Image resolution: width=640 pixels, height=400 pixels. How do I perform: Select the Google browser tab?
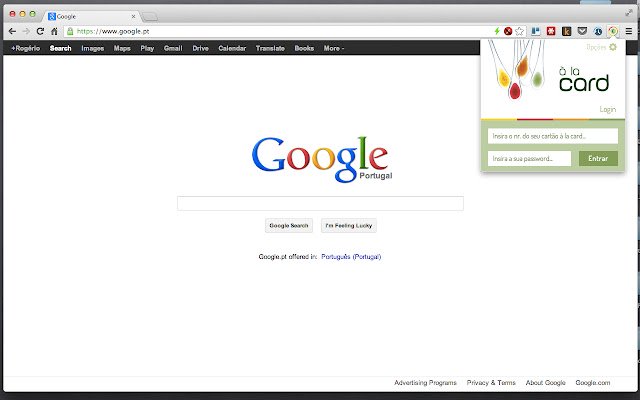(x=91, y=16)
